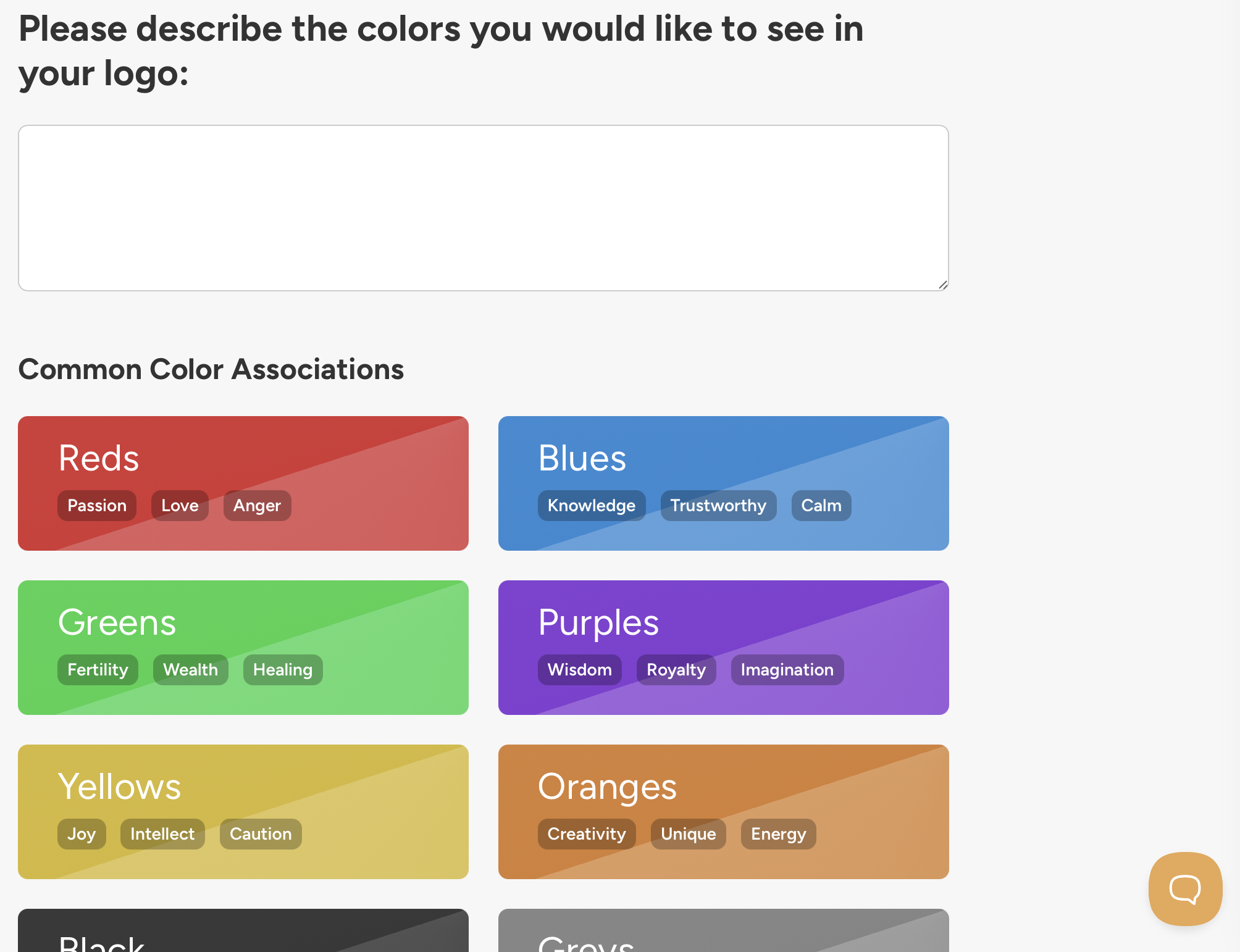Image resolution: width=1240 pixels, height=952 pixels.
Task: Click the Imagination tag
Action: click(x=787, y=670)
